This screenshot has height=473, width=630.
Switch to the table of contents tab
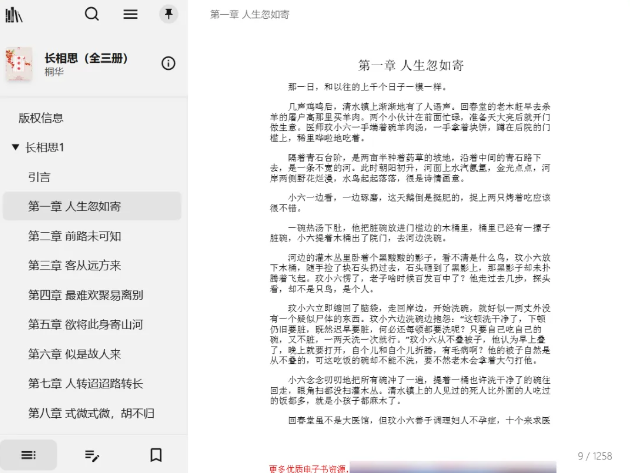pos(29,455)
